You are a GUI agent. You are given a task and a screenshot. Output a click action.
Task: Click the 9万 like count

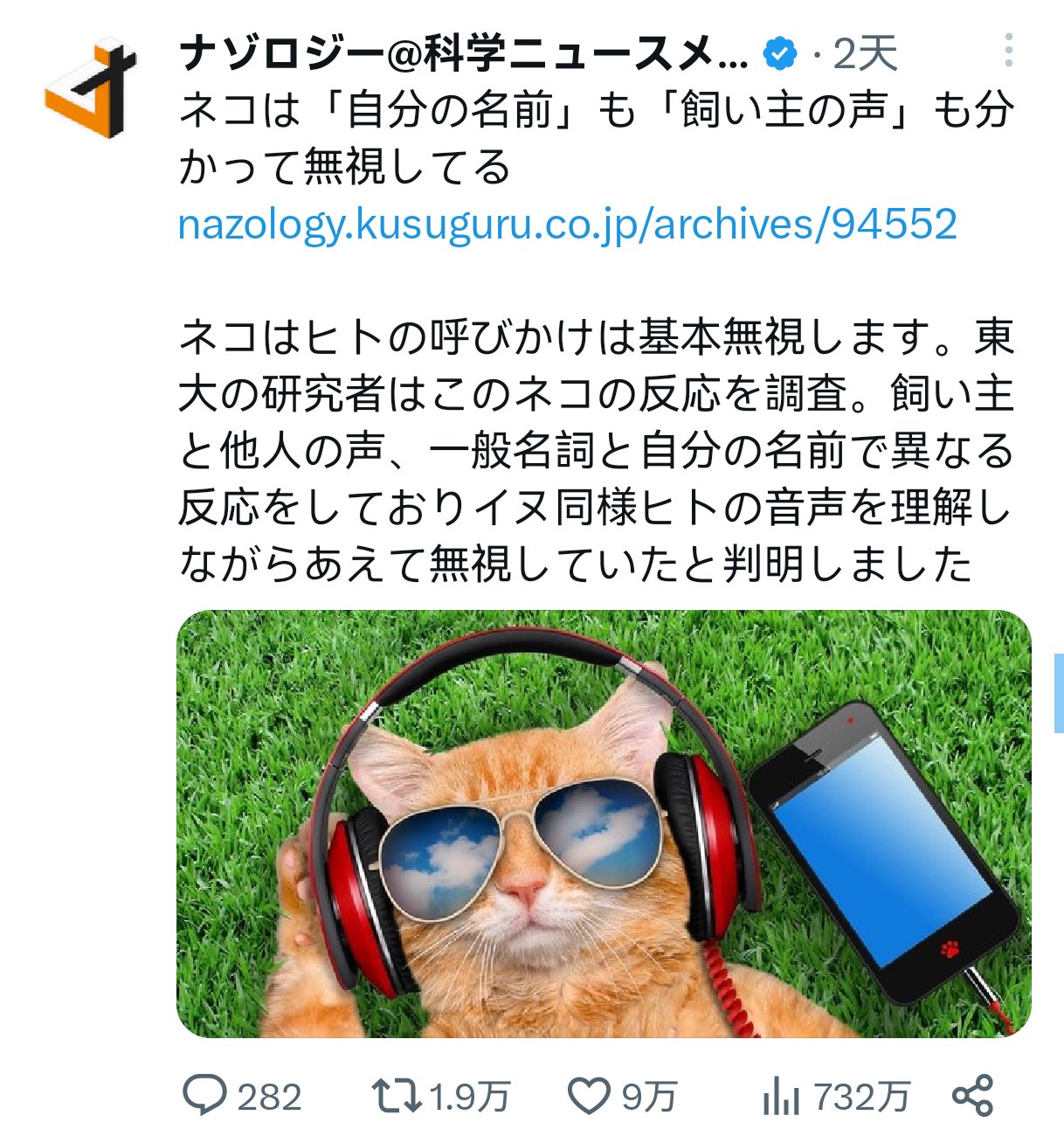(x=648, y=1097)
